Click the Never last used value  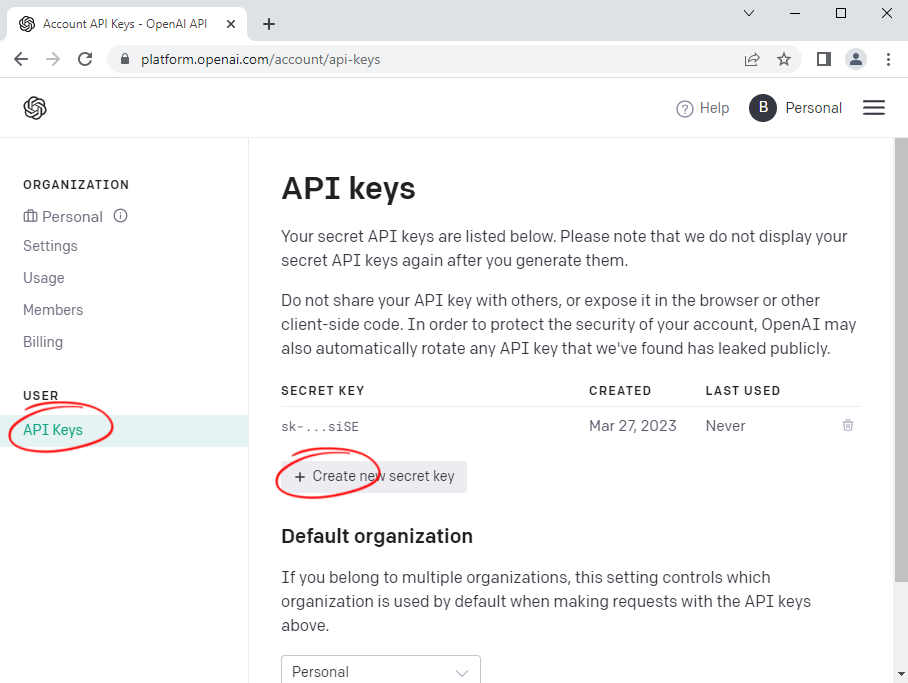(x=725, y=426)
